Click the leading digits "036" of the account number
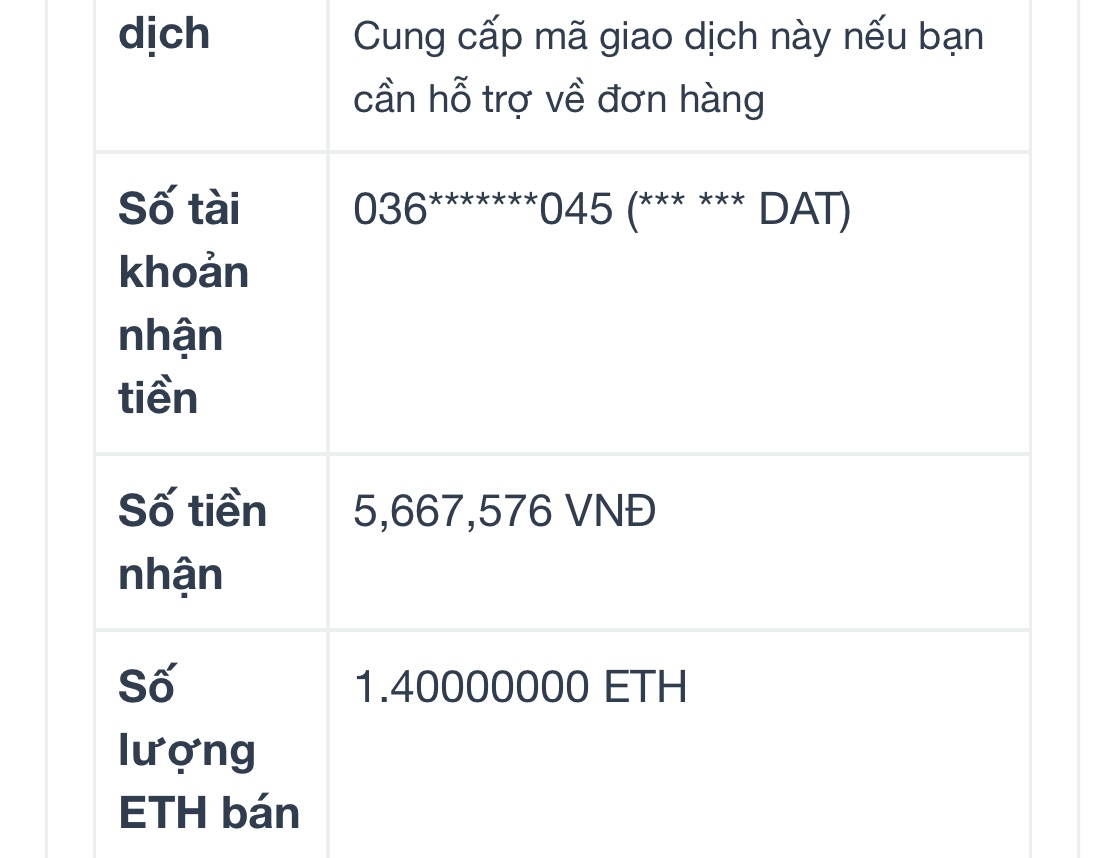Image resolution: width=1114 pixels, height=858 pixels. point(390,210)
